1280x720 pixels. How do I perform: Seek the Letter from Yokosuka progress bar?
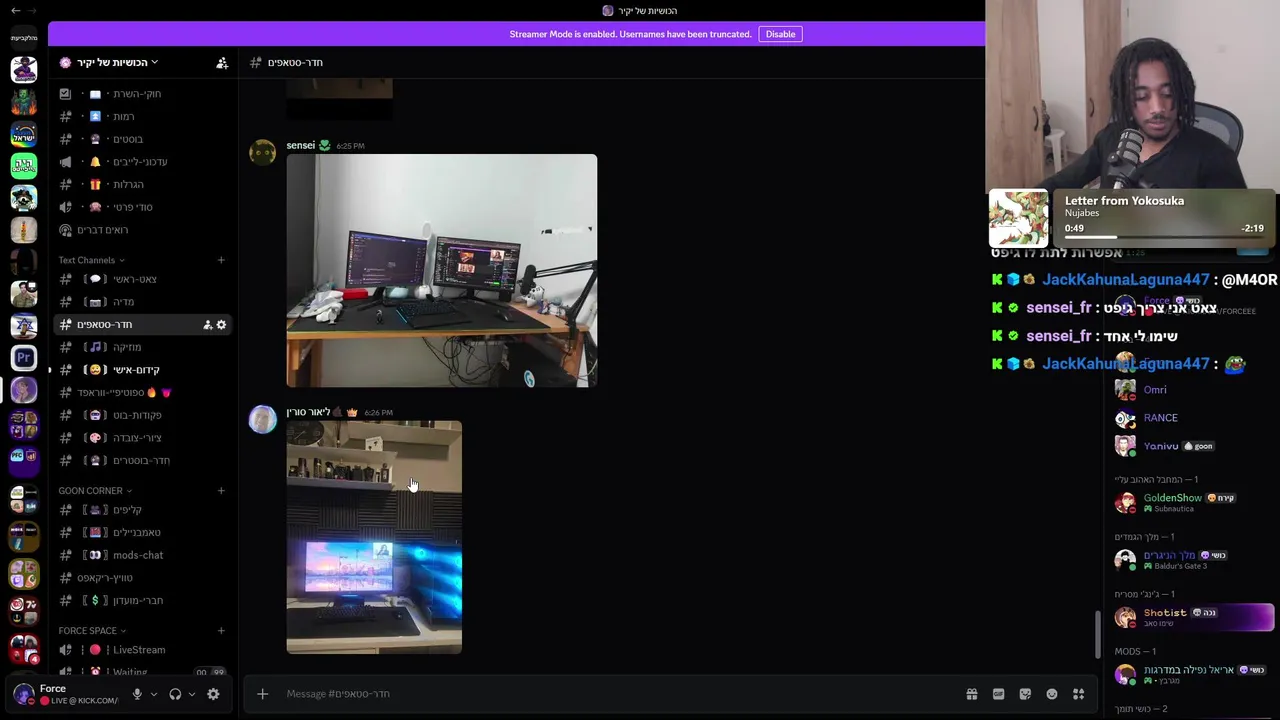point(1163,237)
